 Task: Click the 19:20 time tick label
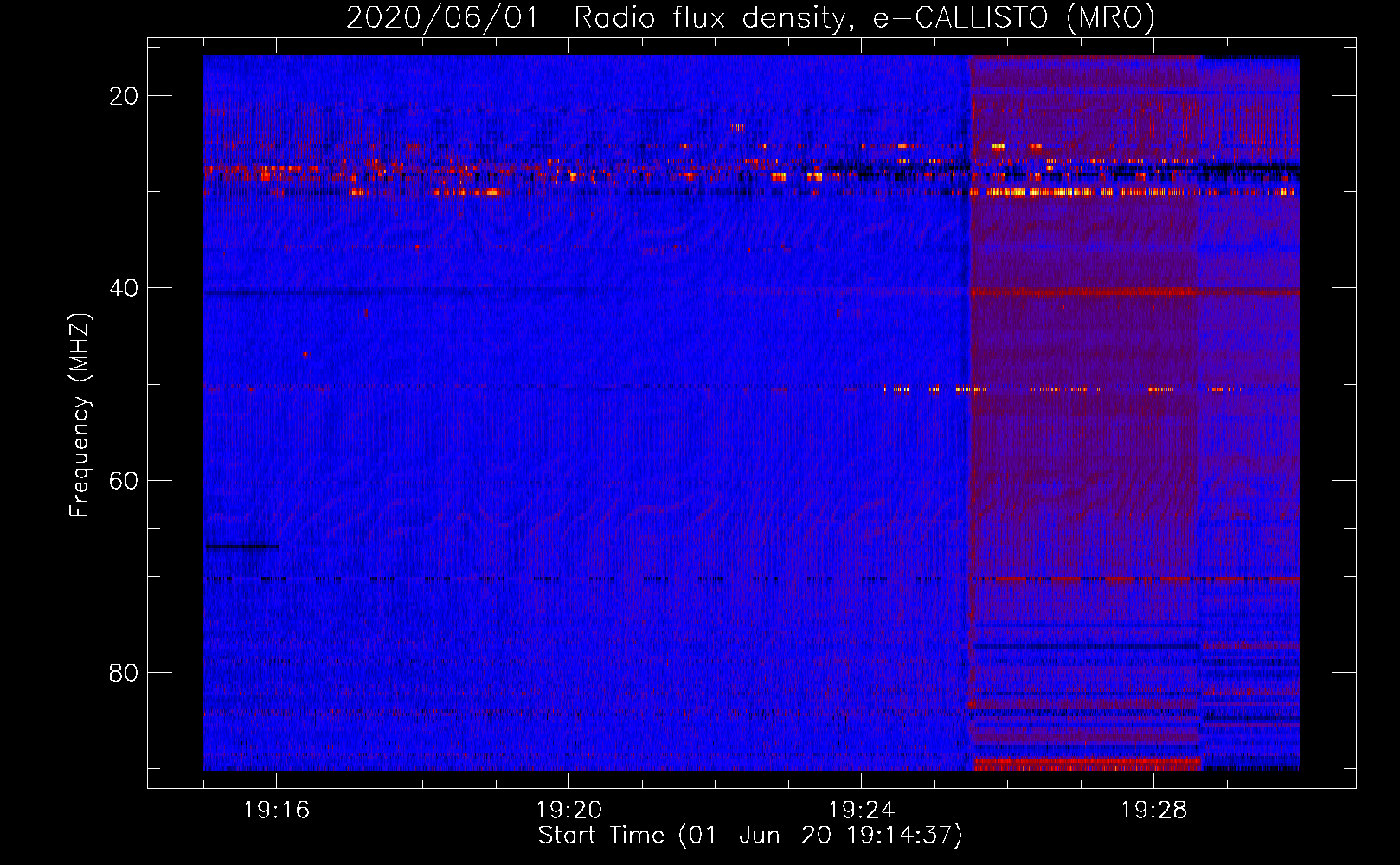tap(569, 810)
